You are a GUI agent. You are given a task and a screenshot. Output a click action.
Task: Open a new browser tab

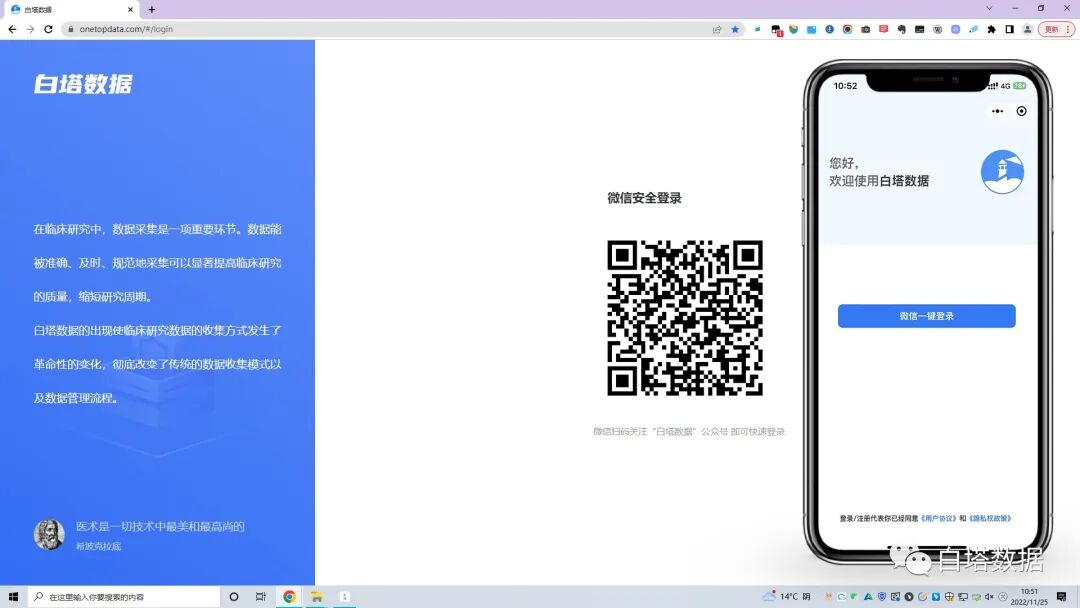152,10
